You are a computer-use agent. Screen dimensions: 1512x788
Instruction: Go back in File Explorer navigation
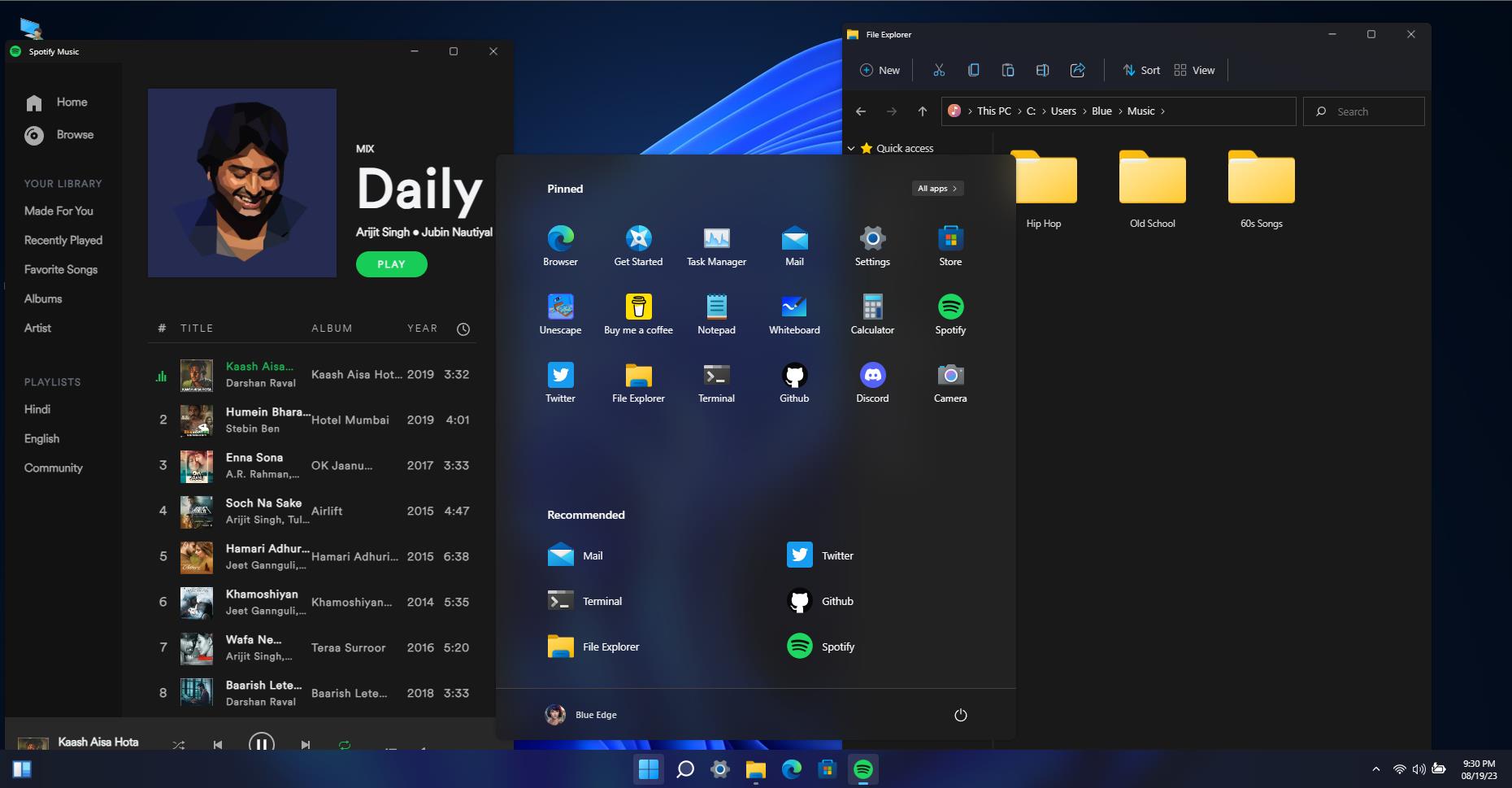861,111
